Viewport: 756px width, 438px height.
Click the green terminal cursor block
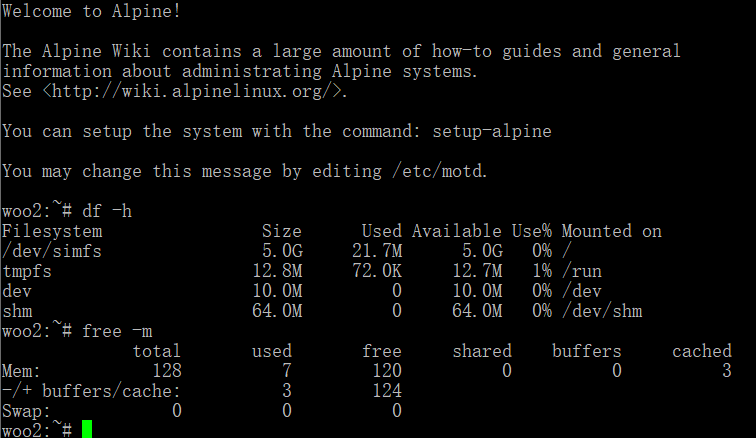pyautogui.click(x=87, y=429)
